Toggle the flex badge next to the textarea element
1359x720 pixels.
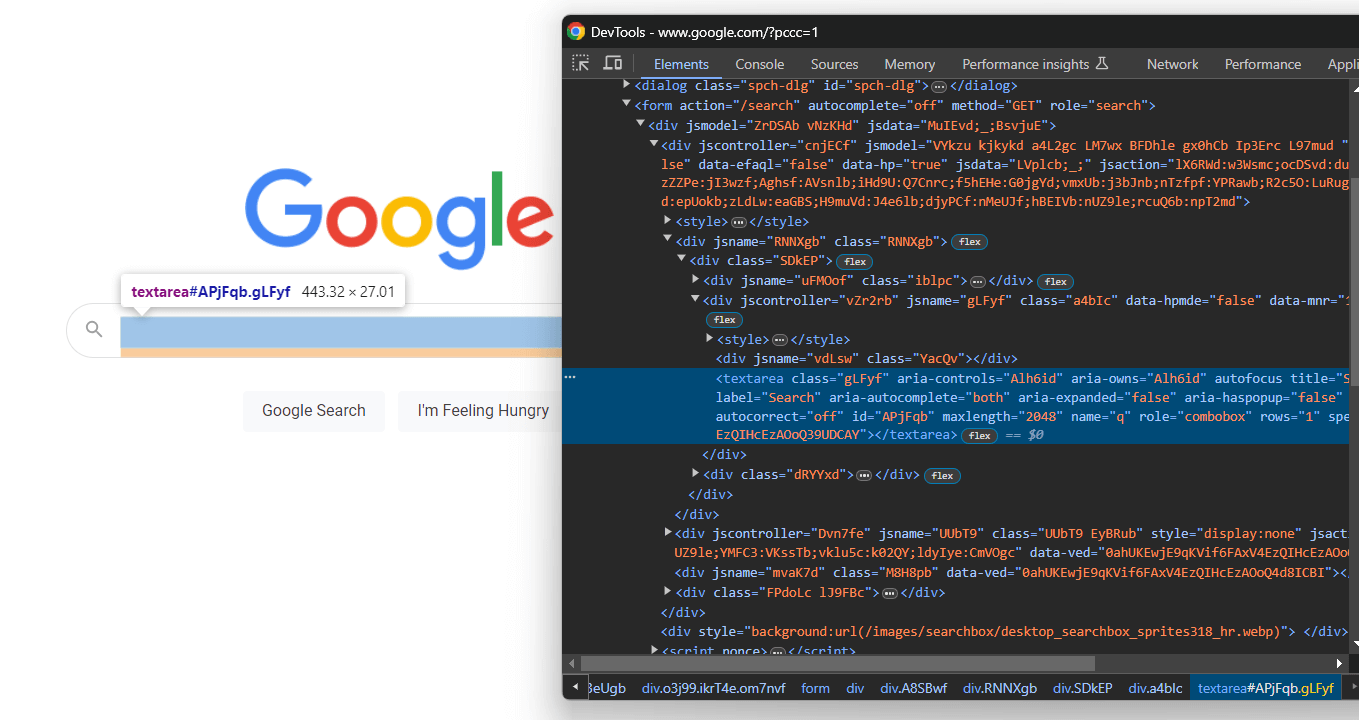979,435
